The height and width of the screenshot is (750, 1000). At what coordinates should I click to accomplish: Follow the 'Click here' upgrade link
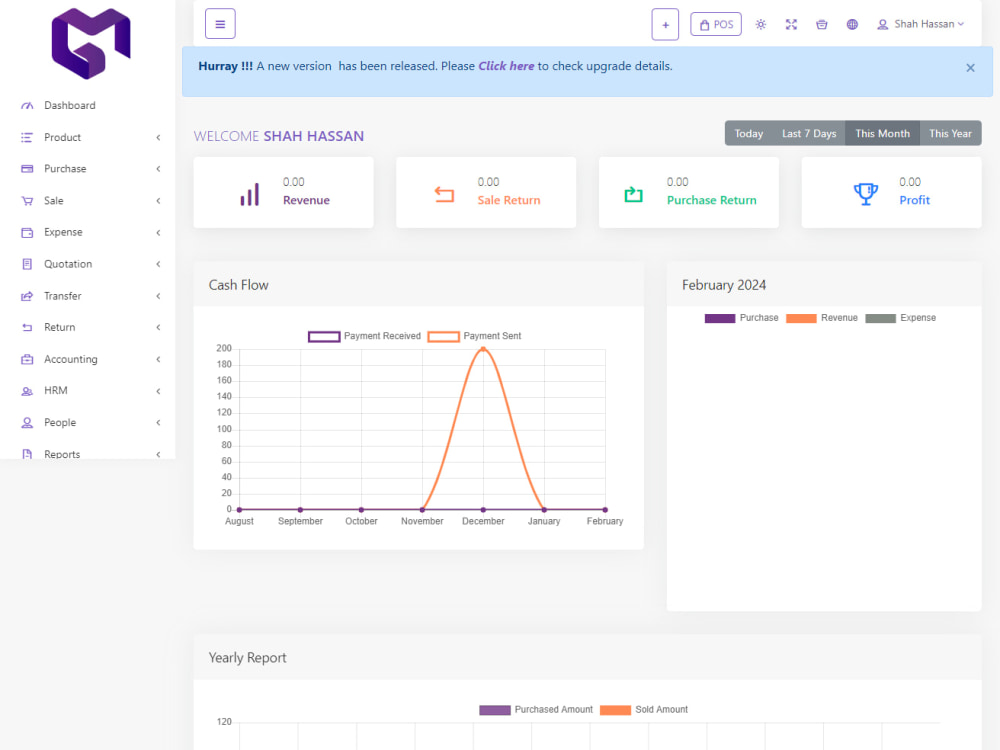pos(506,66)
